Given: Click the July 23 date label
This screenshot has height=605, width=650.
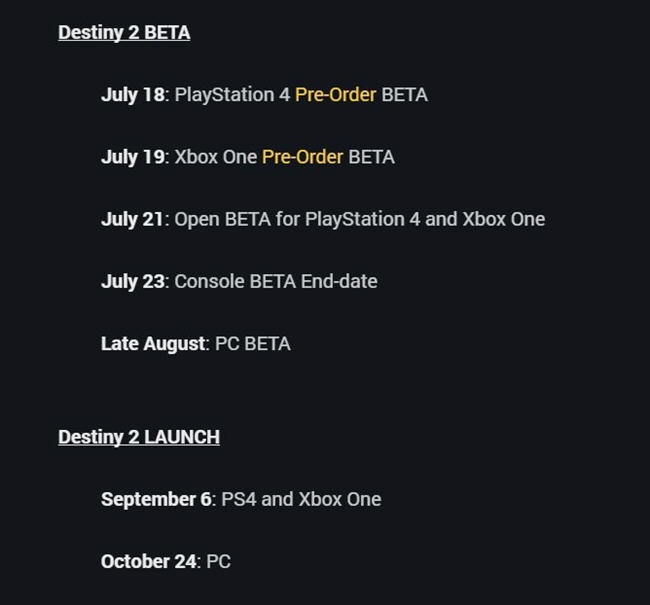Looking at the screenshot, I should [x=133, y=281].
